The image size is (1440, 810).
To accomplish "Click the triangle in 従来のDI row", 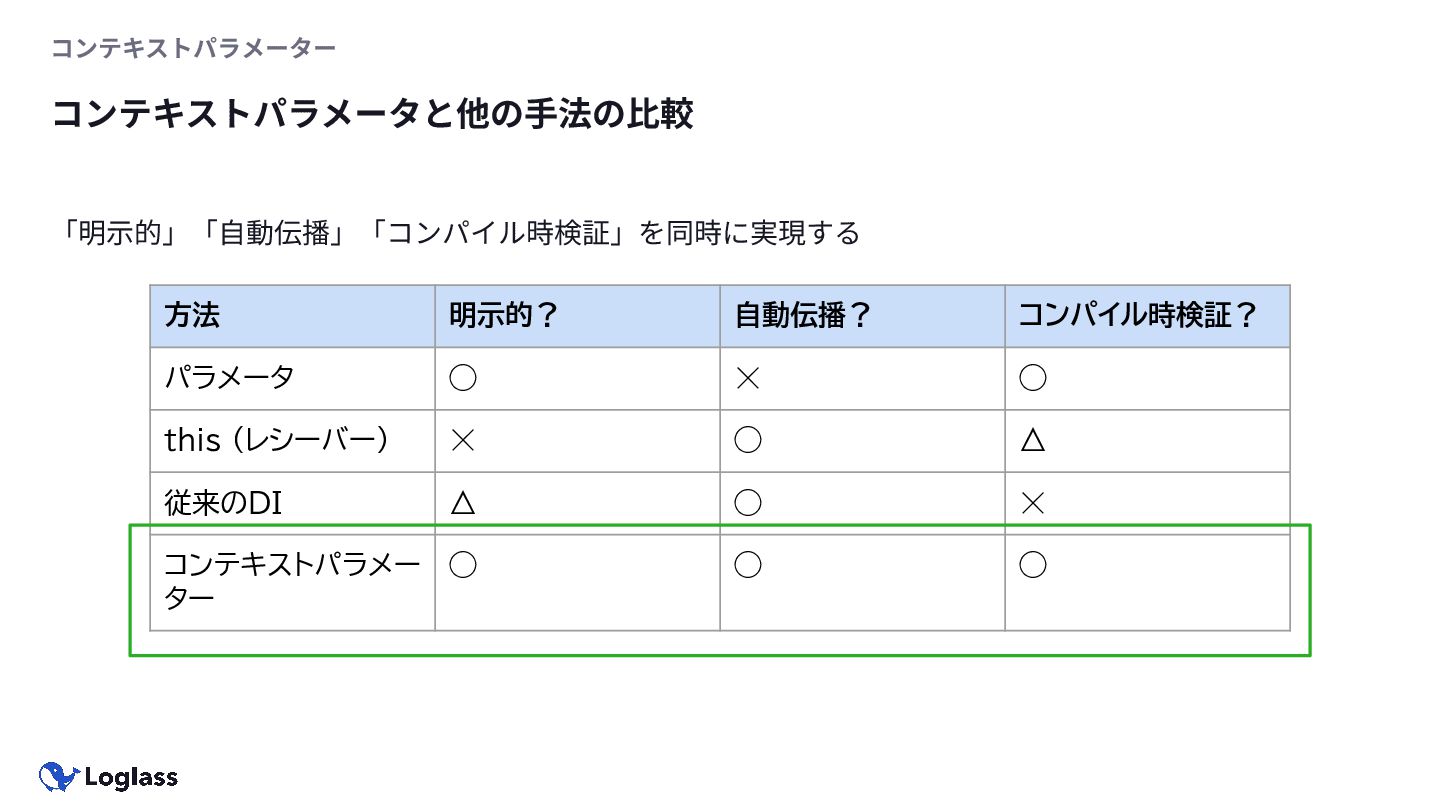I will click(x=462, y=502).
